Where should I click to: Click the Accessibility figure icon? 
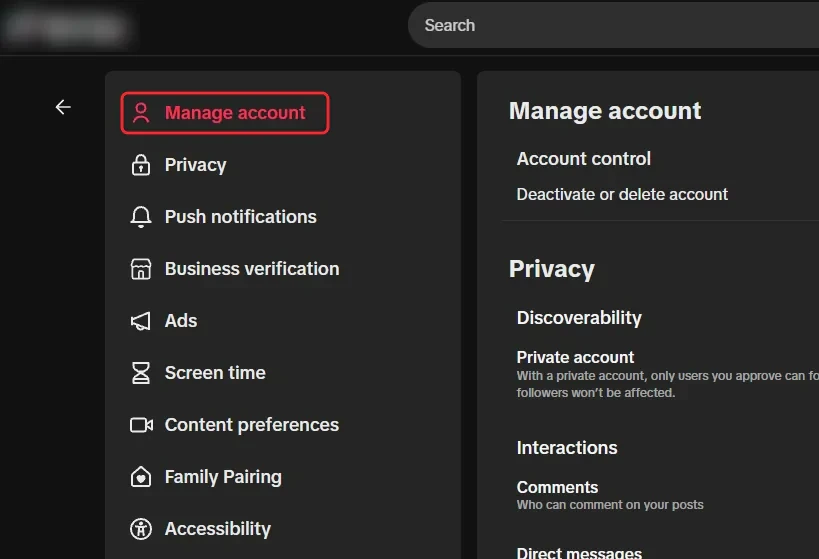pyautogui.click(x=141, y=529)
